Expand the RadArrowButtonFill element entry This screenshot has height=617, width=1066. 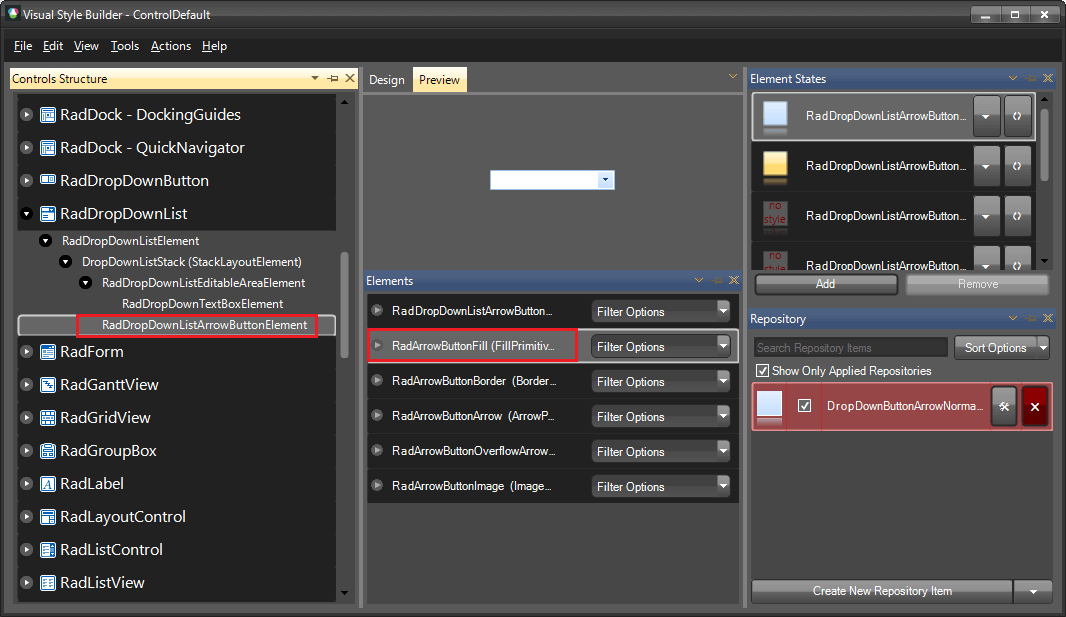point(380,346)
